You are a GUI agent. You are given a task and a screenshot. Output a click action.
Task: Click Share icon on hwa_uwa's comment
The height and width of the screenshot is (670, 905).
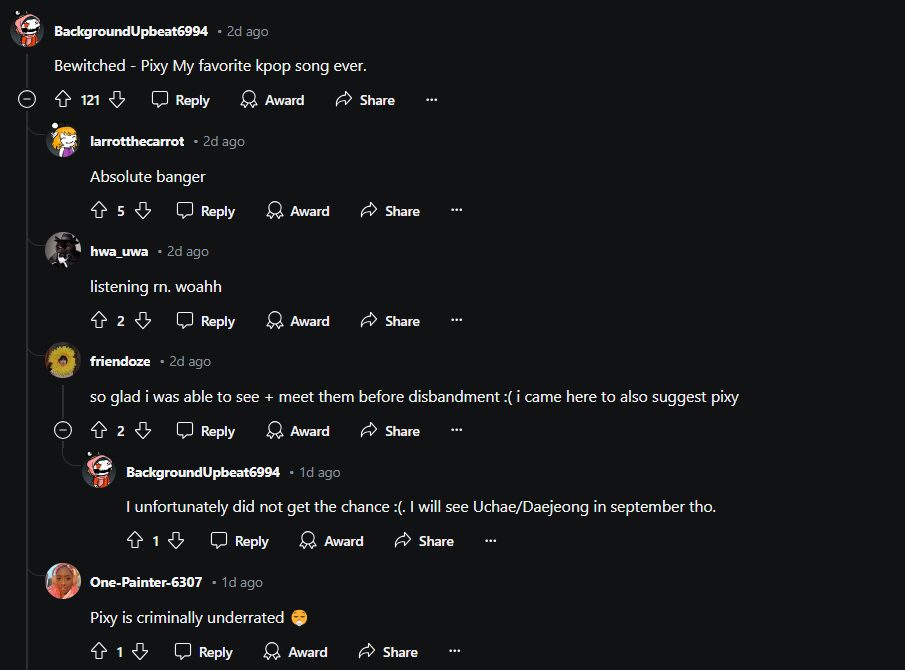coord(369,321)
